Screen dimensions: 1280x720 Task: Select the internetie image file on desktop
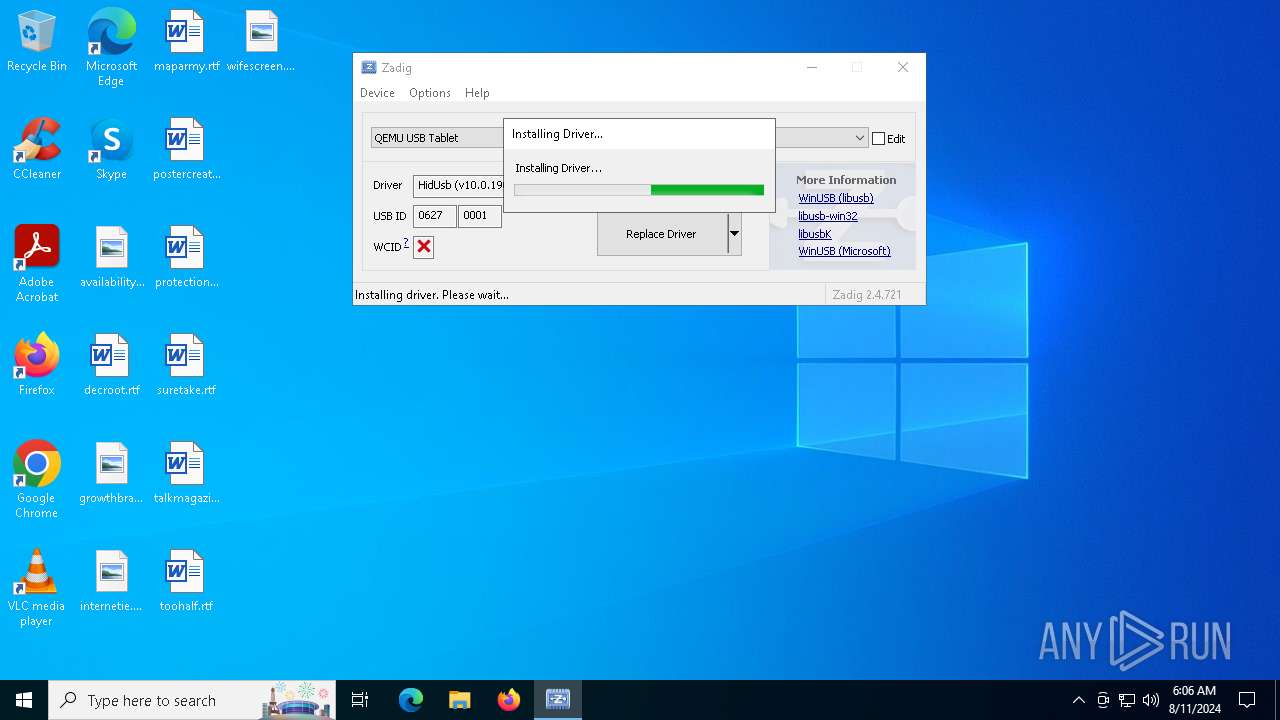click(111, 582)
